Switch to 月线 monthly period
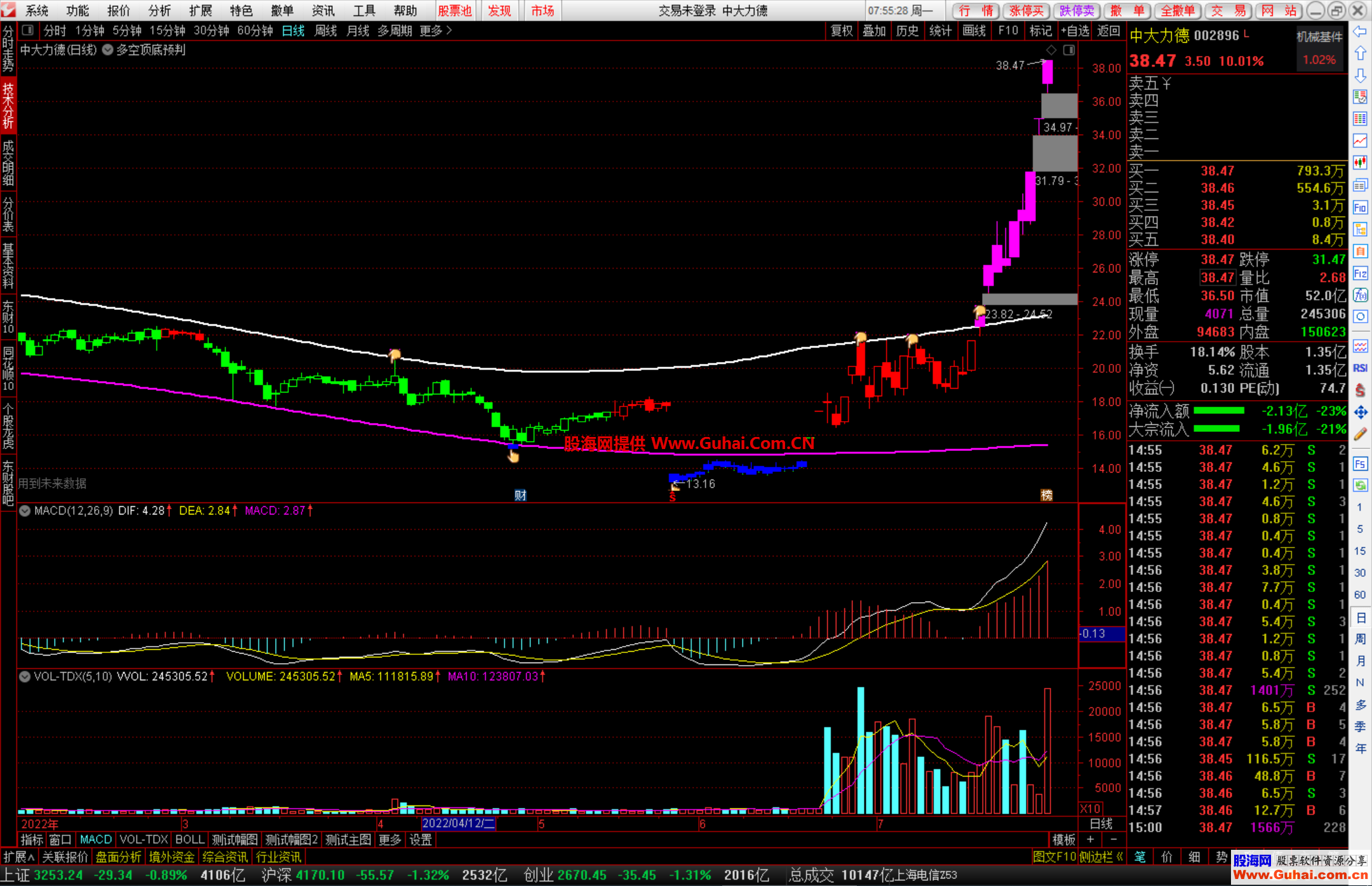This screenshot has height=886, width=1372. point(358,30)
